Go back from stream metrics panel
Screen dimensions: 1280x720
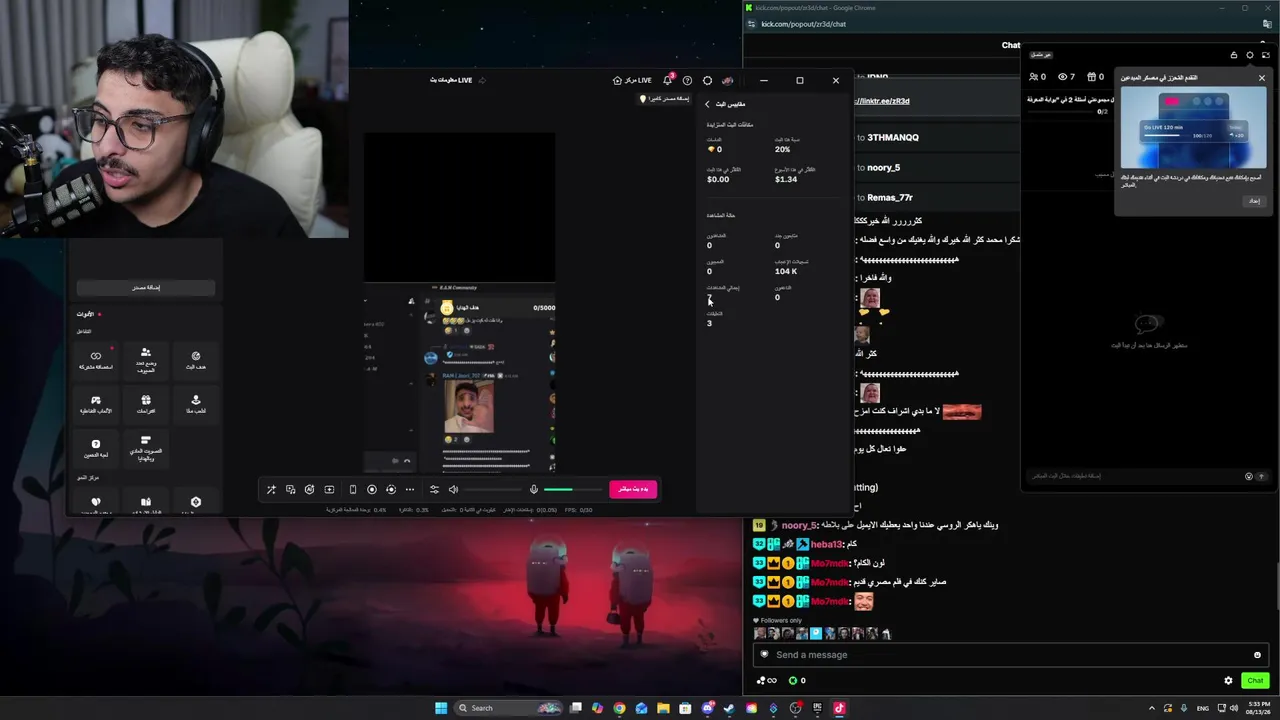(707, 104)
